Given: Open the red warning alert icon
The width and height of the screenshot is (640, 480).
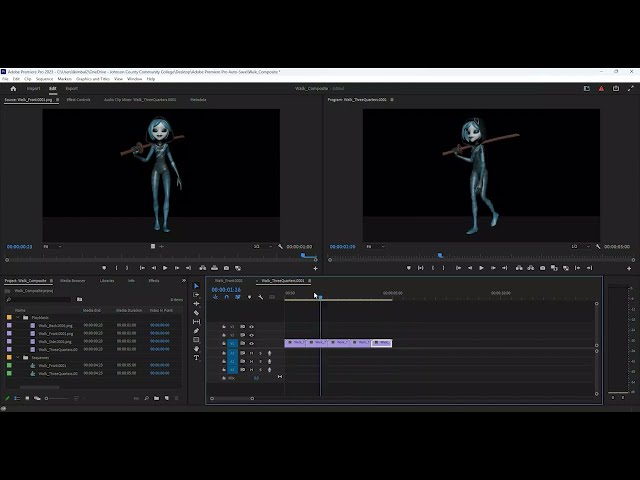Looking at the screenshot, I should (601, 89).
